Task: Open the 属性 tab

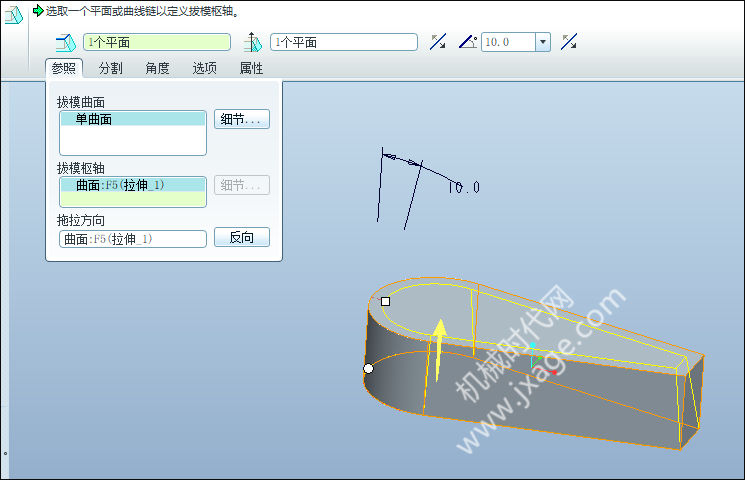Action: pos(251,68)
